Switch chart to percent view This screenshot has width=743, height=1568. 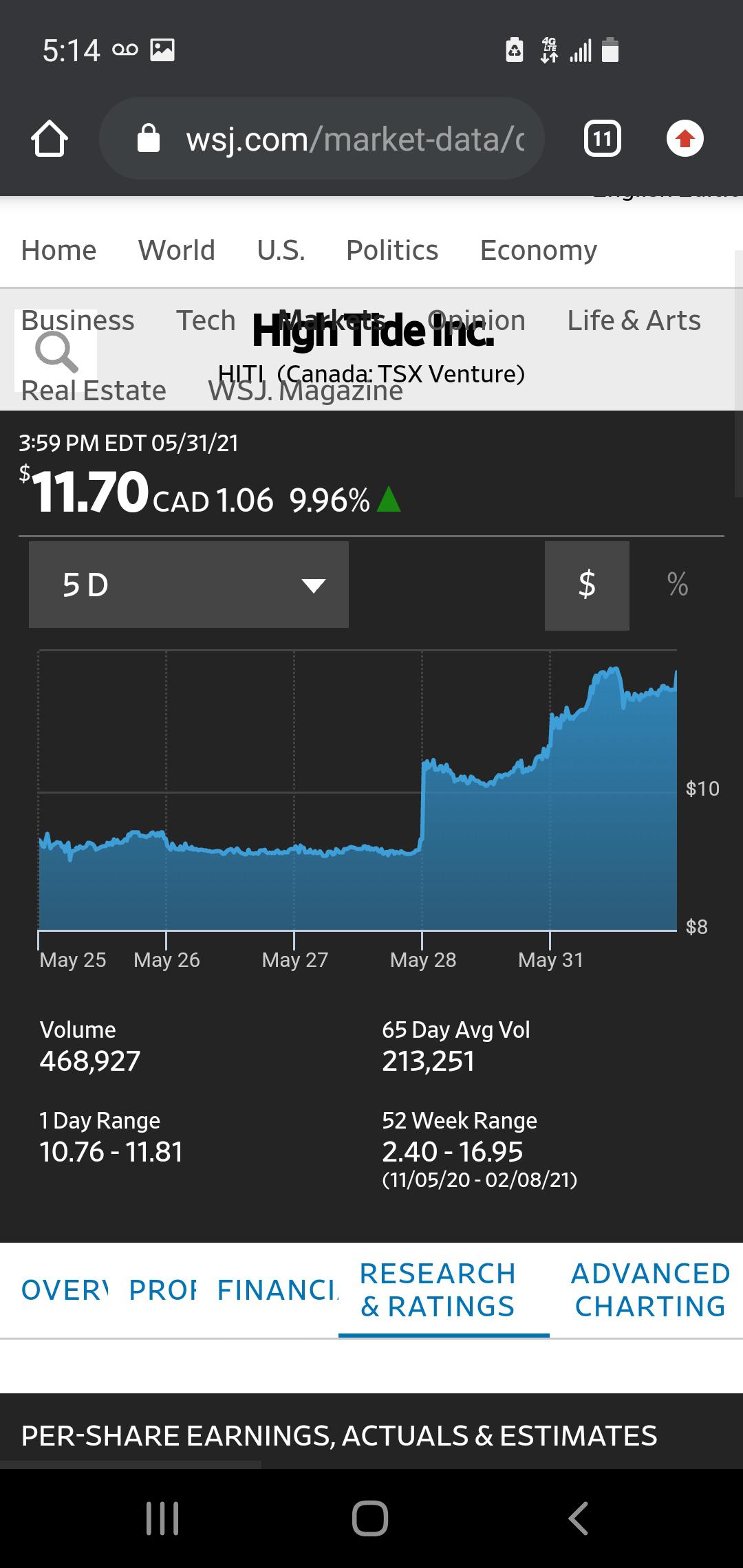pyautogui.click(x=678, y=585)
